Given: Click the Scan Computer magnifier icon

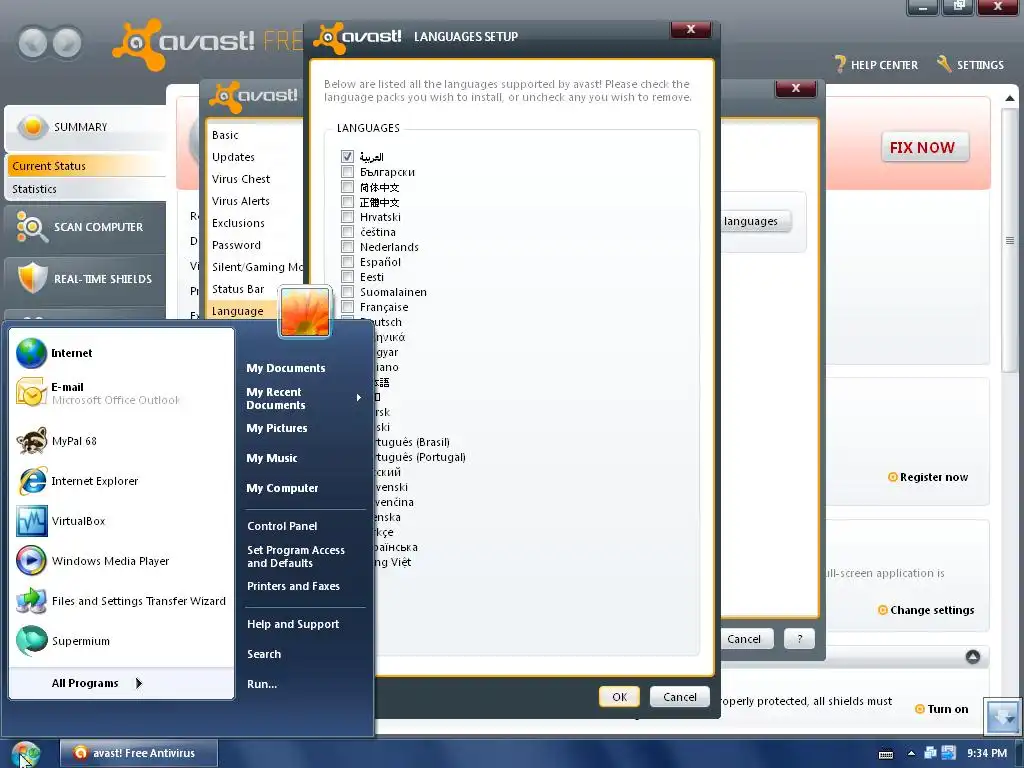Looking at the screenshot, I should pos(31,227).
